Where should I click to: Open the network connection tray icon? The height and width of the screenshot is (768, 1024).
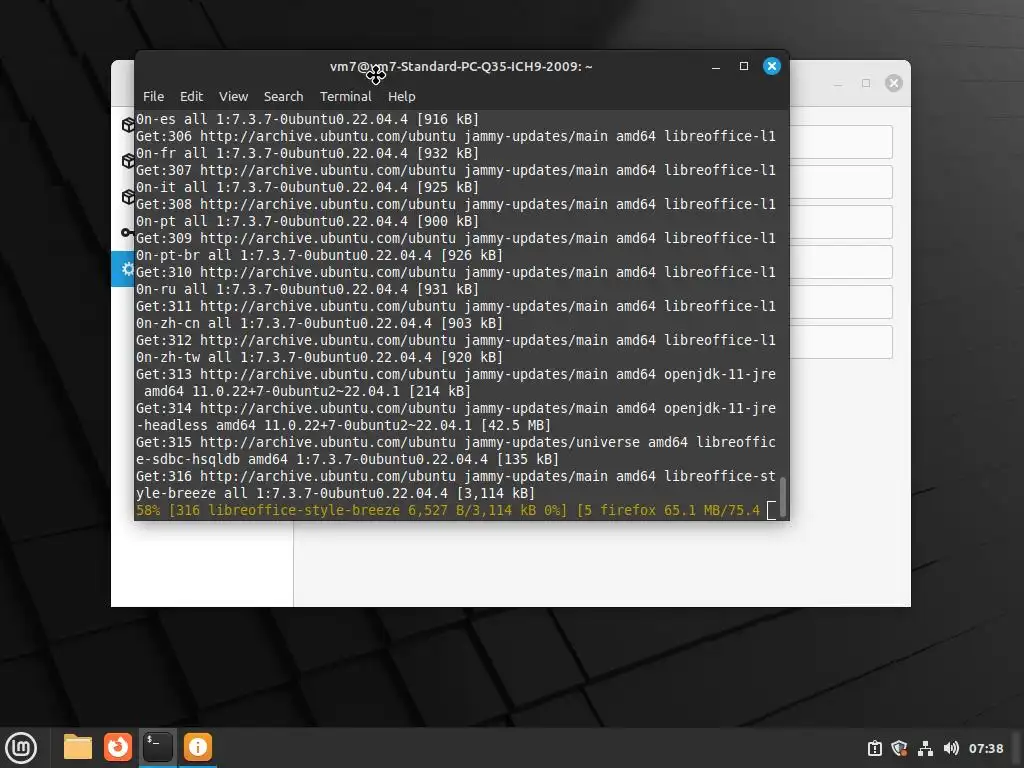click(x=925, y=748)
